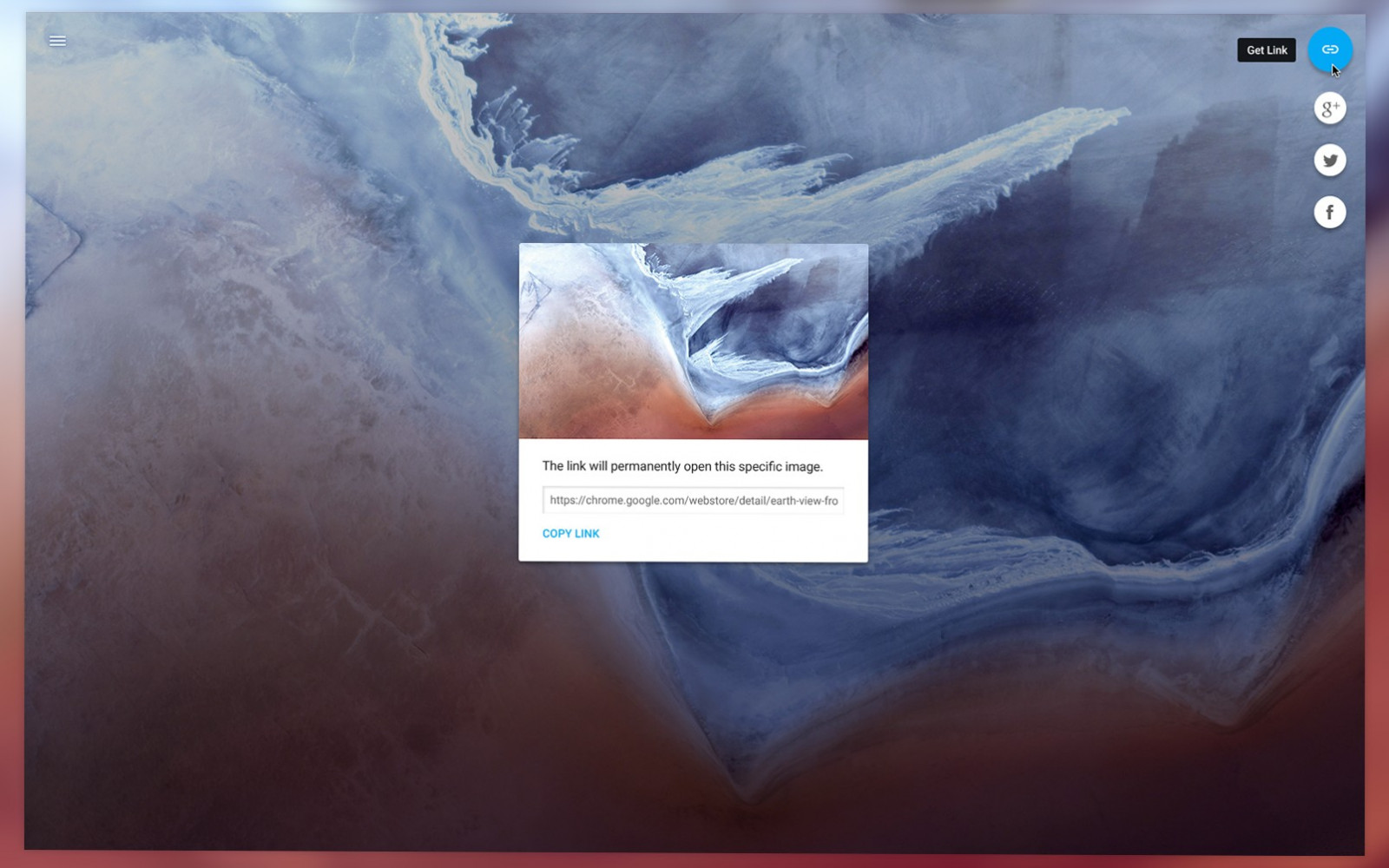Select the chain link icon in blue circle
The image size is (1389, 868).
coord(1329,50)
